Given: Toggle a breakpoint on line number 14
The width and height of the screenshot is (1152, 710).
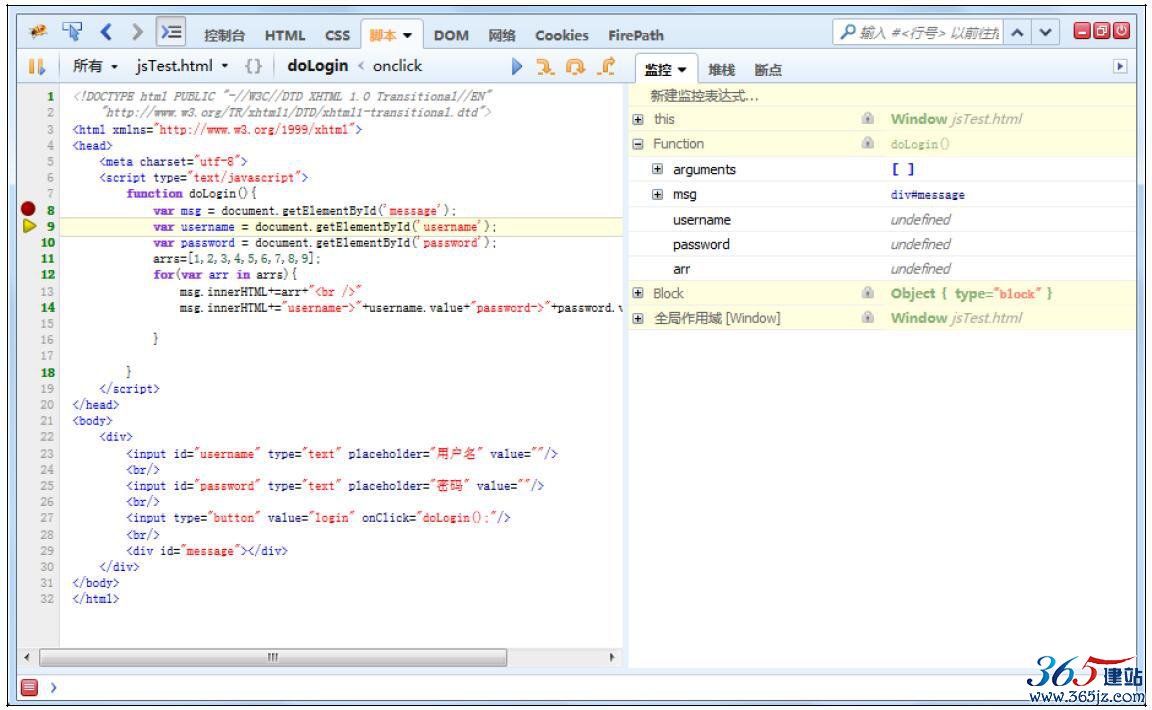Looking at the screenshot, I should point(48,308).
